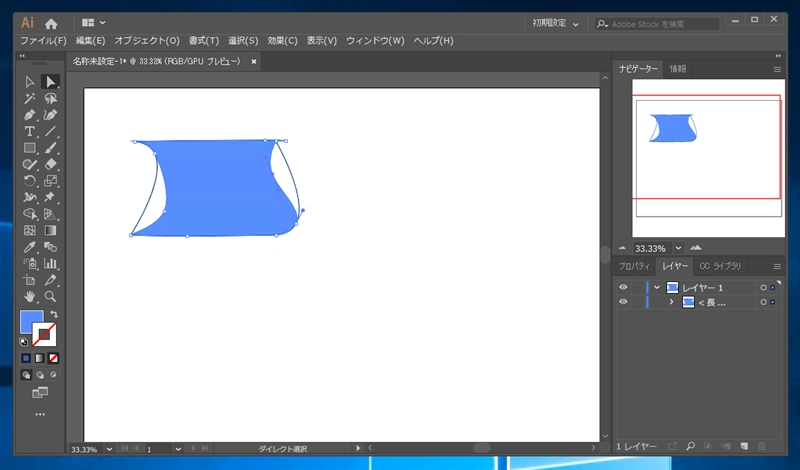The image size is (800, 470).
Task: Enable Draw Behind mode
Action: click(x=40, y=375)
